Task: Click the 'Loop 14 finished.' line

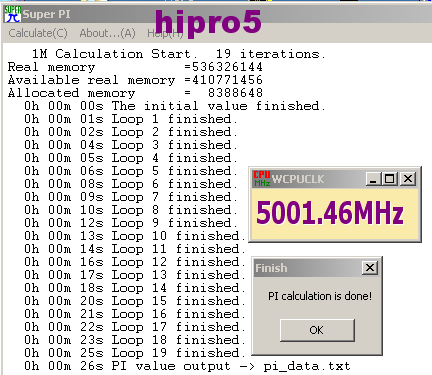Action: pos(135,288)
